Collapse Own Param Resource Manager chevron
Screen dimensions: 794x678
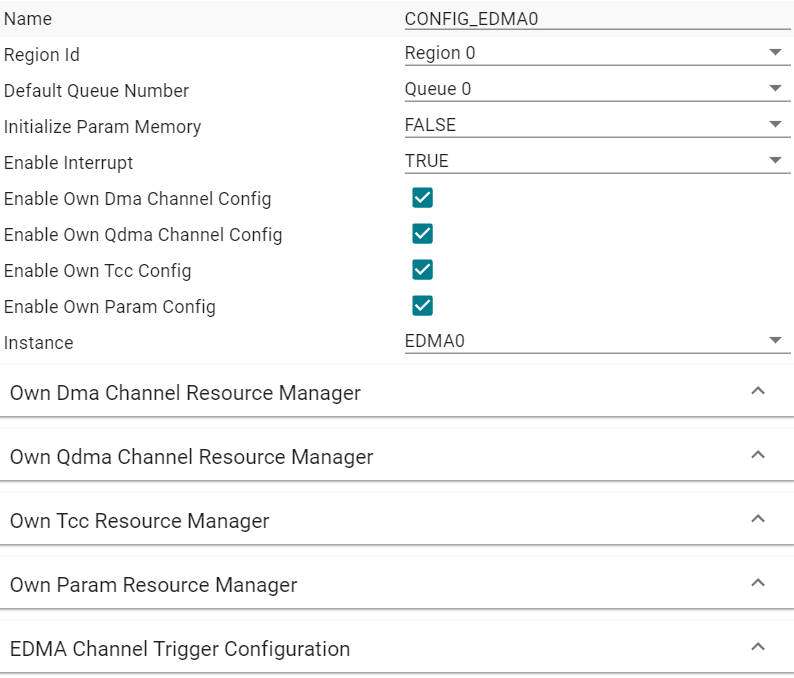[x=758, y=583]
